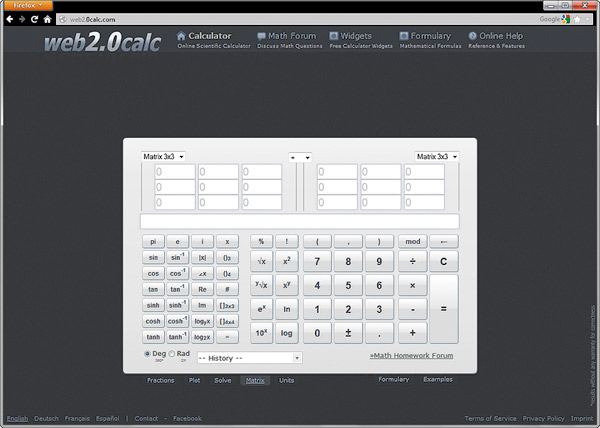Open the matrix operator dropdown
This screenshot has height=428, width=600.
click(x=300, y=157)
